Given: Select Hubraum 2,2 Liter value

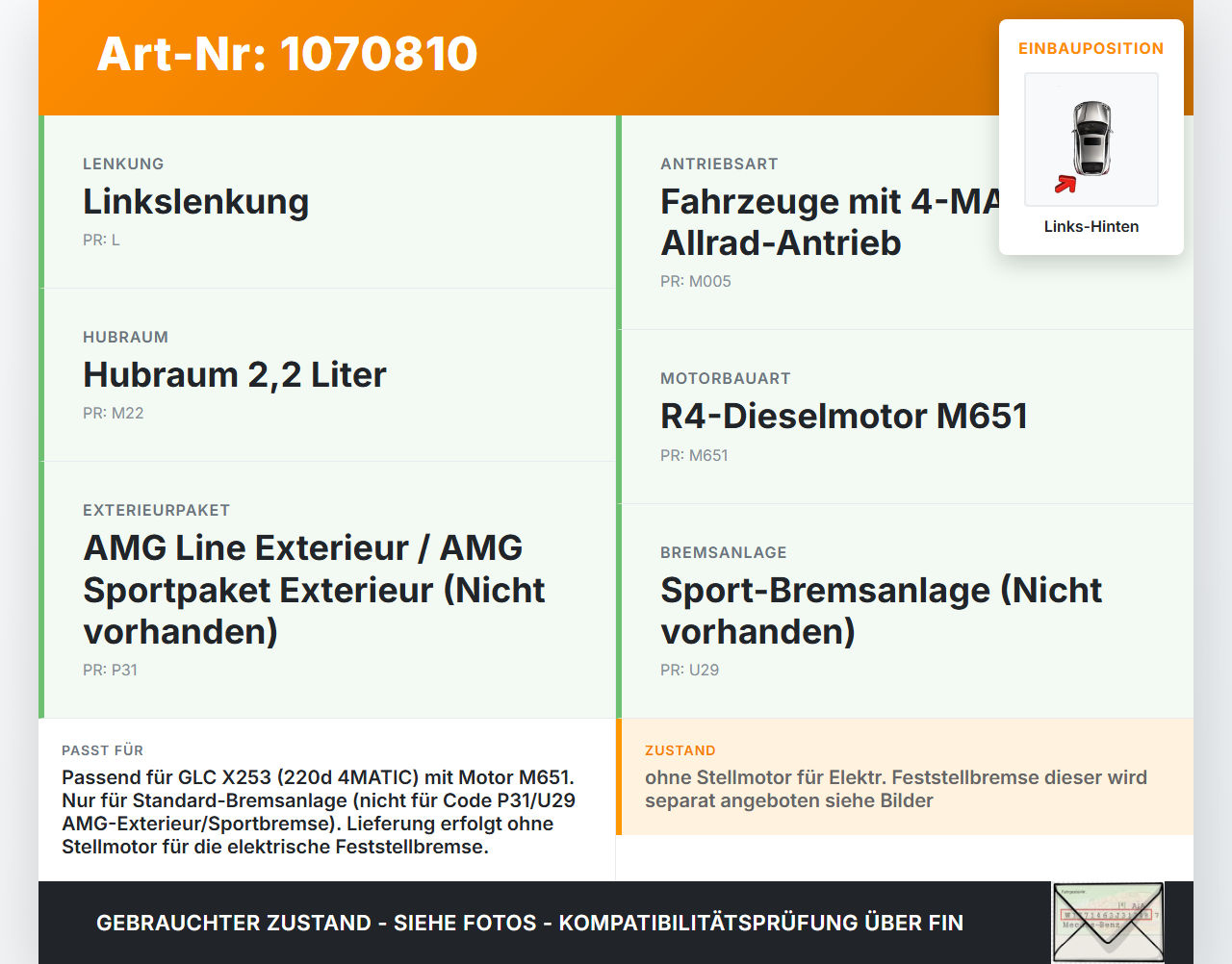Looking at the screenshot, I should click(x=235, y=374).
